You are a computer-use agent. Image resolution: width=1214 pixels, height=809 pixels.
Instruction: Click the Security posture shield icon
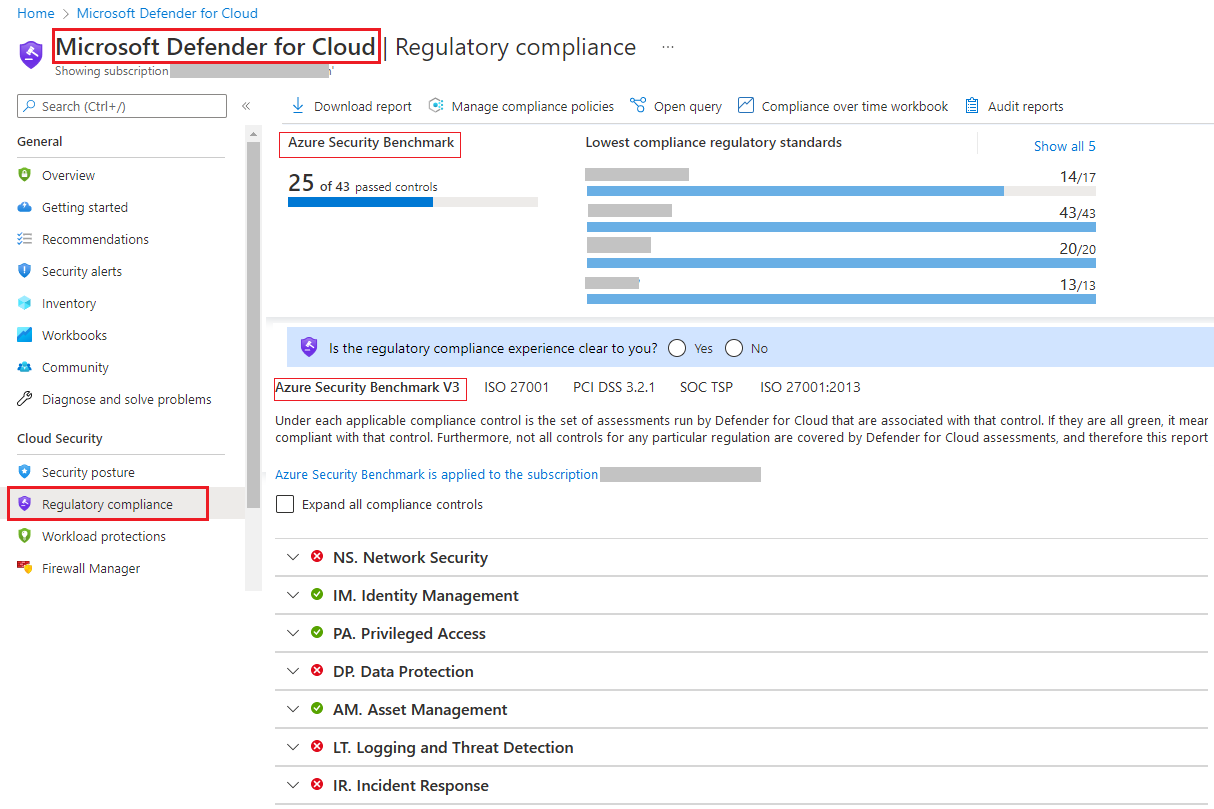25,472
